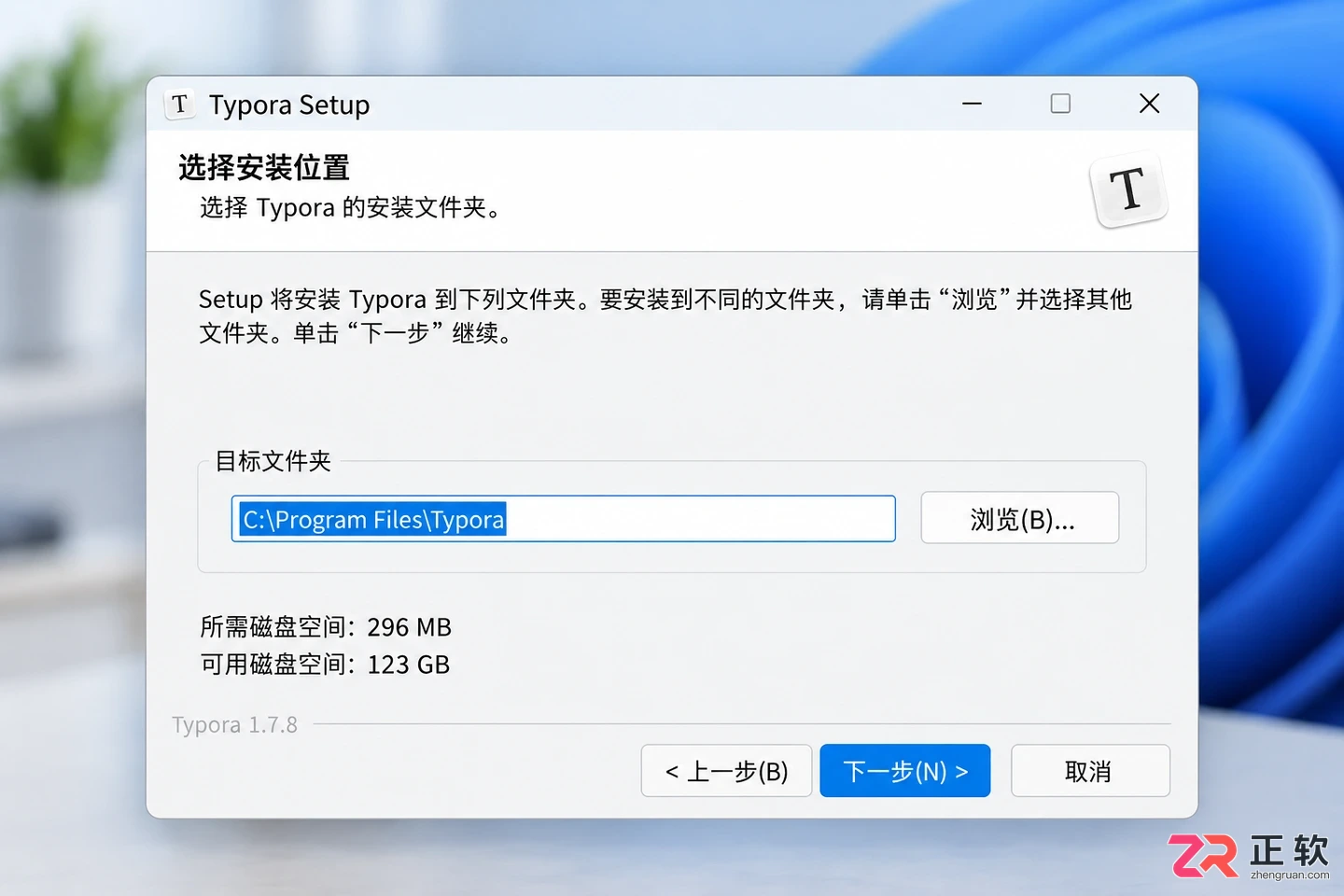Click the 所需磁盘空间: 296 MB text
The width and height of the screenshot is (1344, 896).
[326, 627]
